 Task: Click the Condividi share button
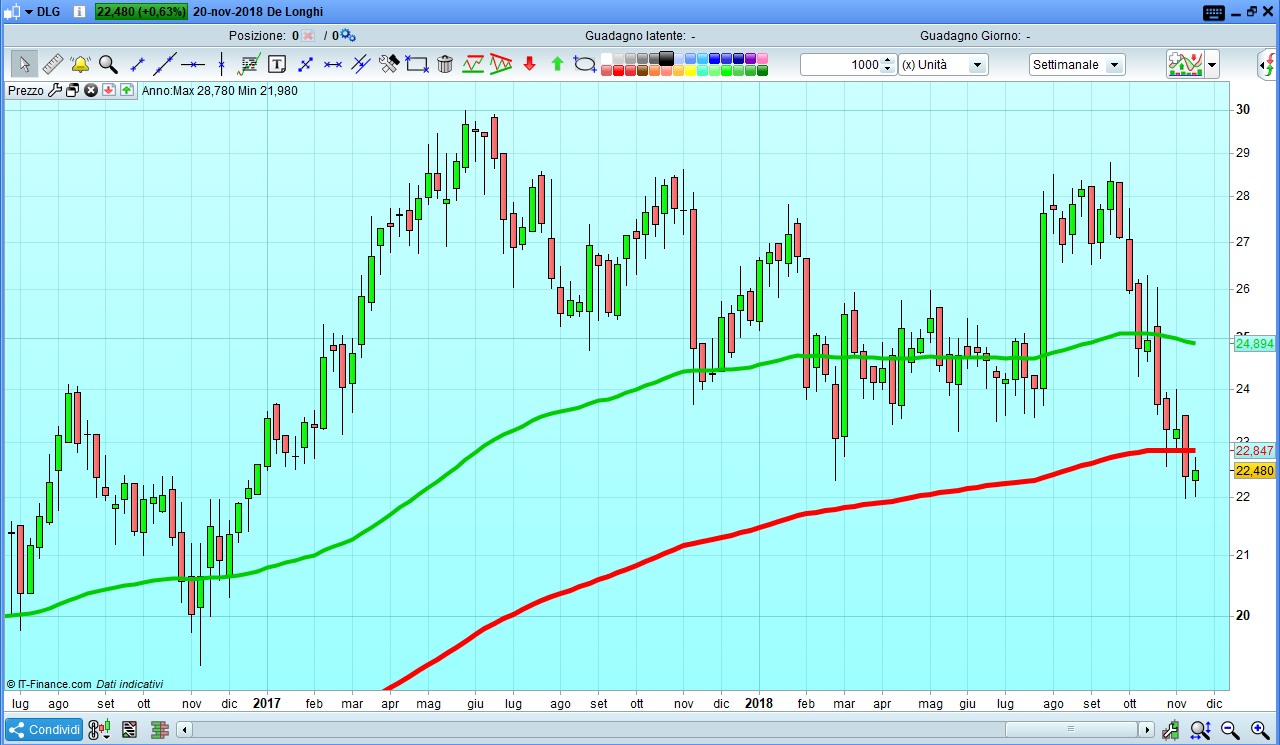point(44,730)
